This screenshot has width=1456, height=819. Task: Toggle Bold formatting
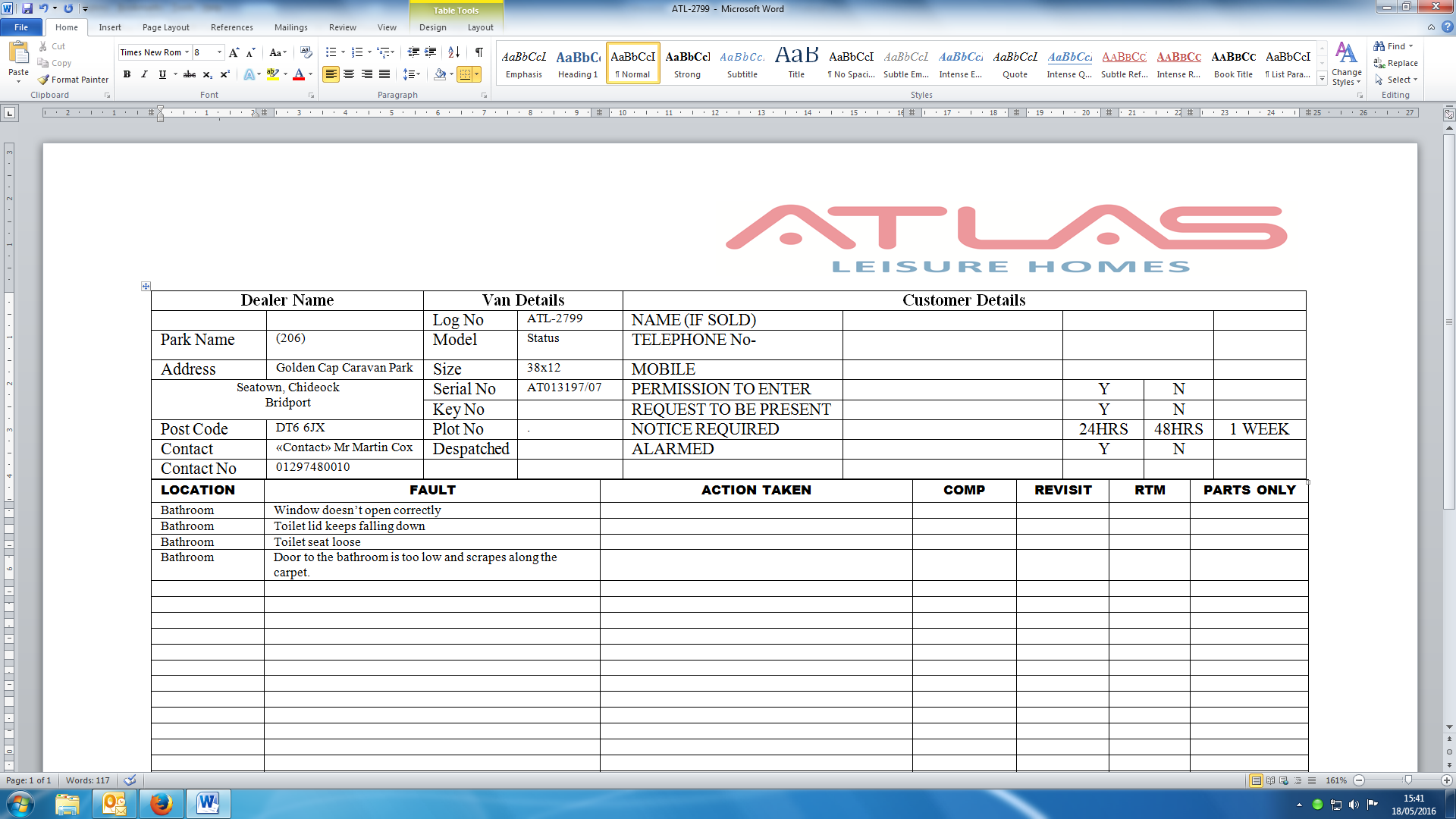point(127,74)
